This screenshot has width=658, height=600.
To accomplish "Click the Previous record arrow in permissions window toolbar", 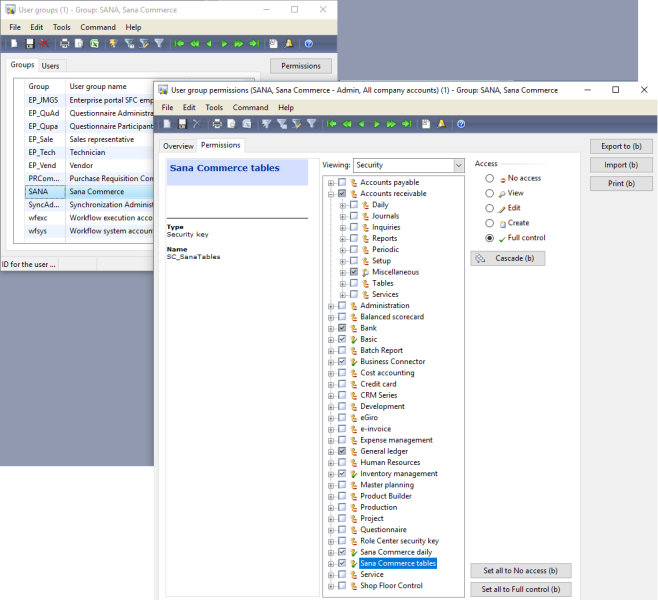I will pos(361,124).
